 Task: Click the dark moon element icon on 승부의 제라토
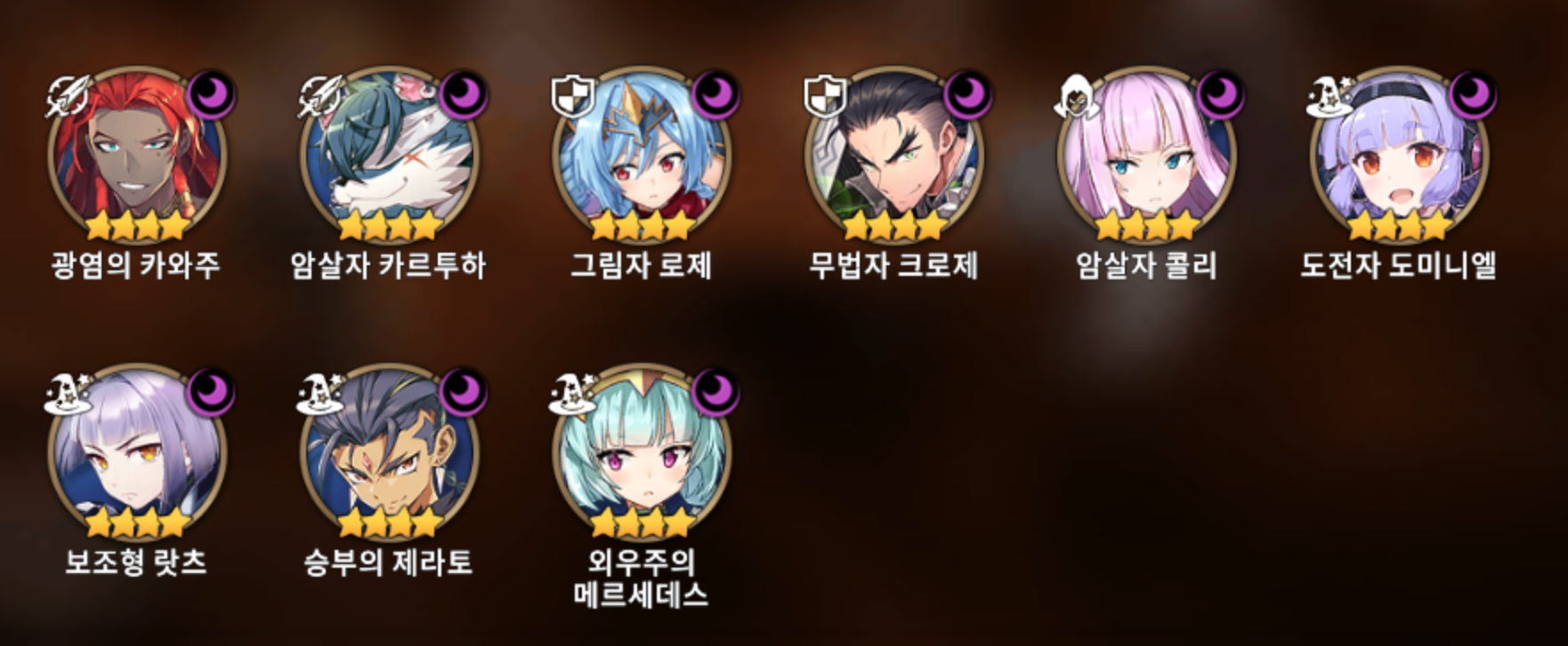(x=464, y=392)
